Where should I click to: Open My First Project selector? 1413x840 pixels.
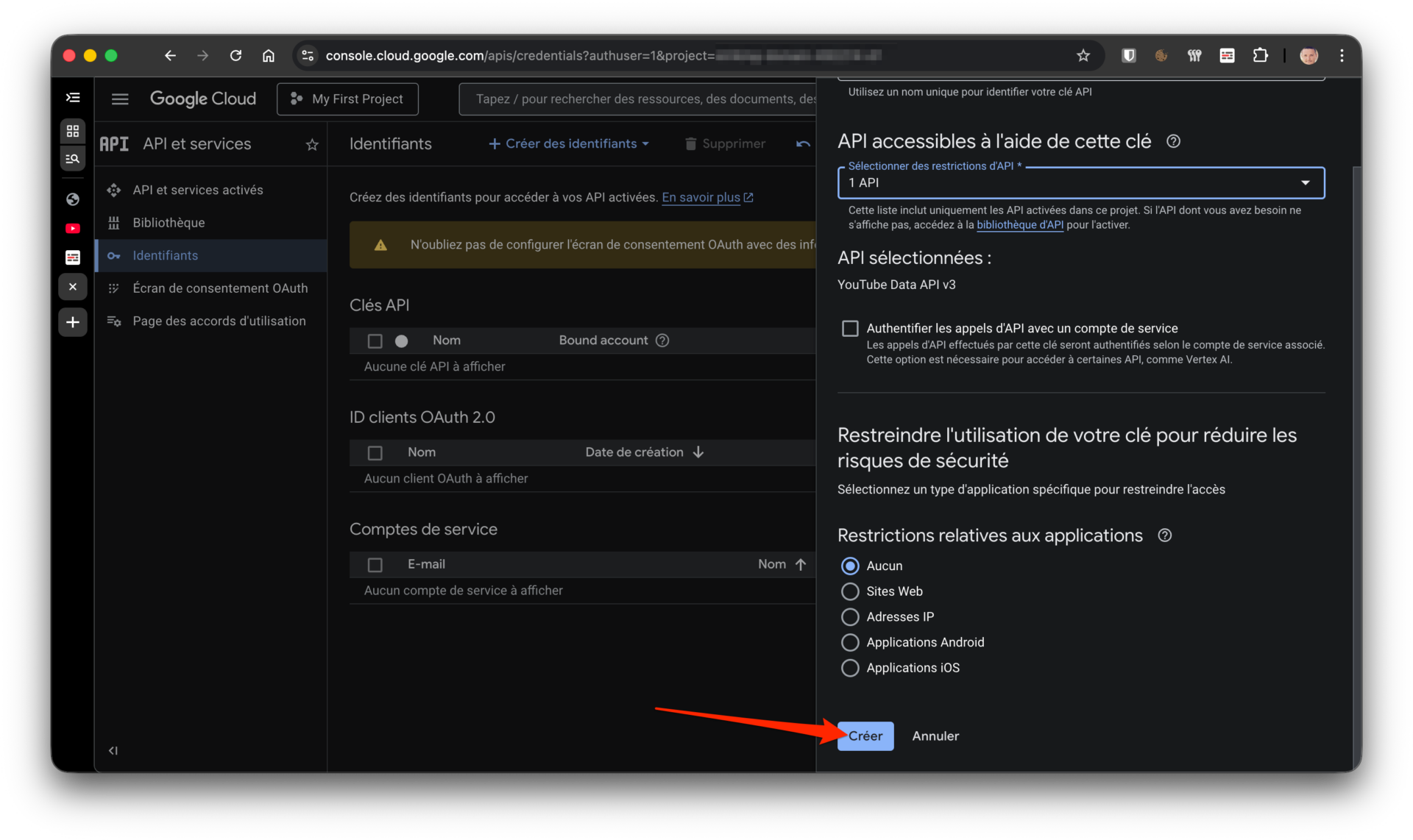click(x=347, y=99)
